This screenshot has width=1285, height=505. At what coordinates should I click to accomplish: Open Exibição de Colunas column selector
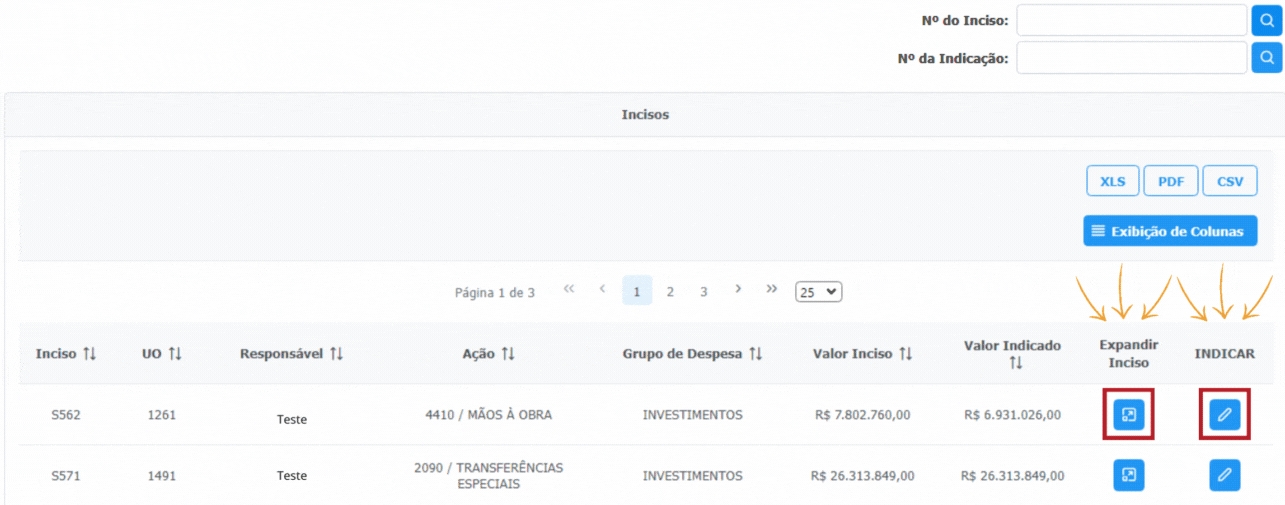tap(1169, 231)
